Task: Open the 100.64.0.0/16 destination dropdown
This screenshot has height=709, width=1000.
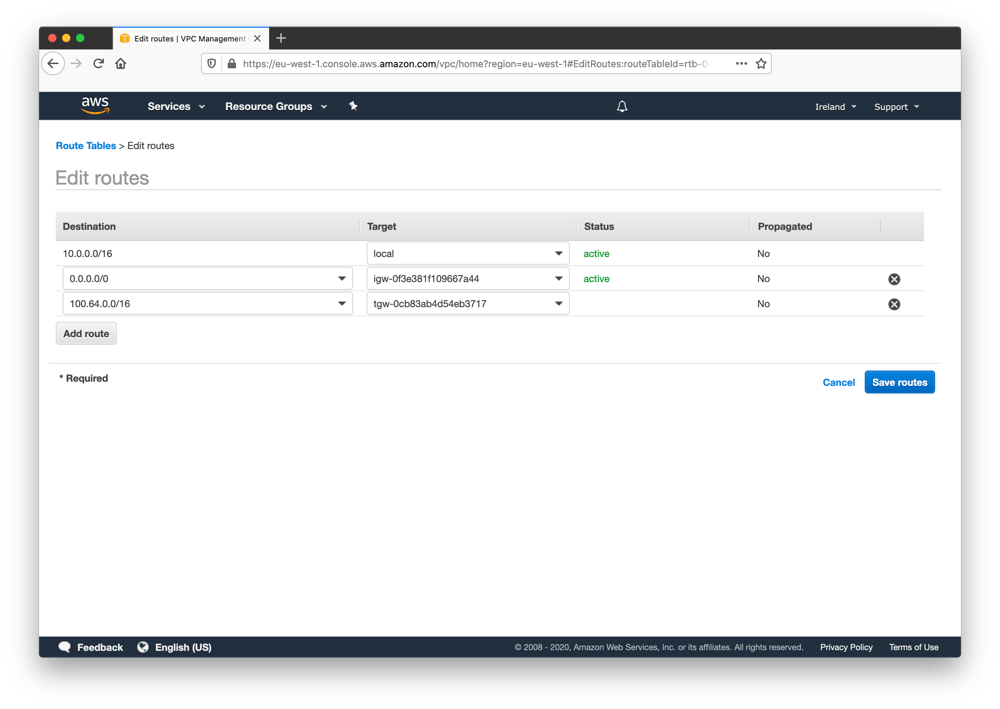Action: pos(207,303)
